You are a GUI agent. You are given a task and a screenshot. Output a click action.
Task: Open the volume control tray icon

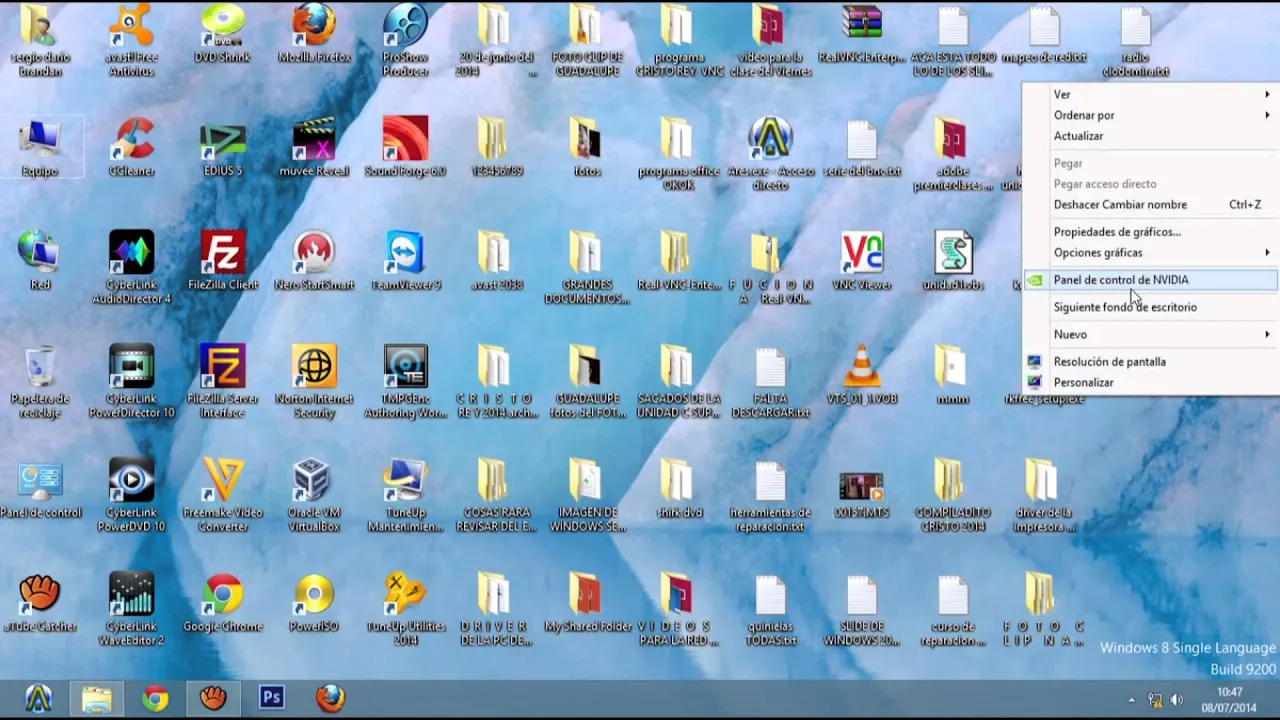[1176, 700]
